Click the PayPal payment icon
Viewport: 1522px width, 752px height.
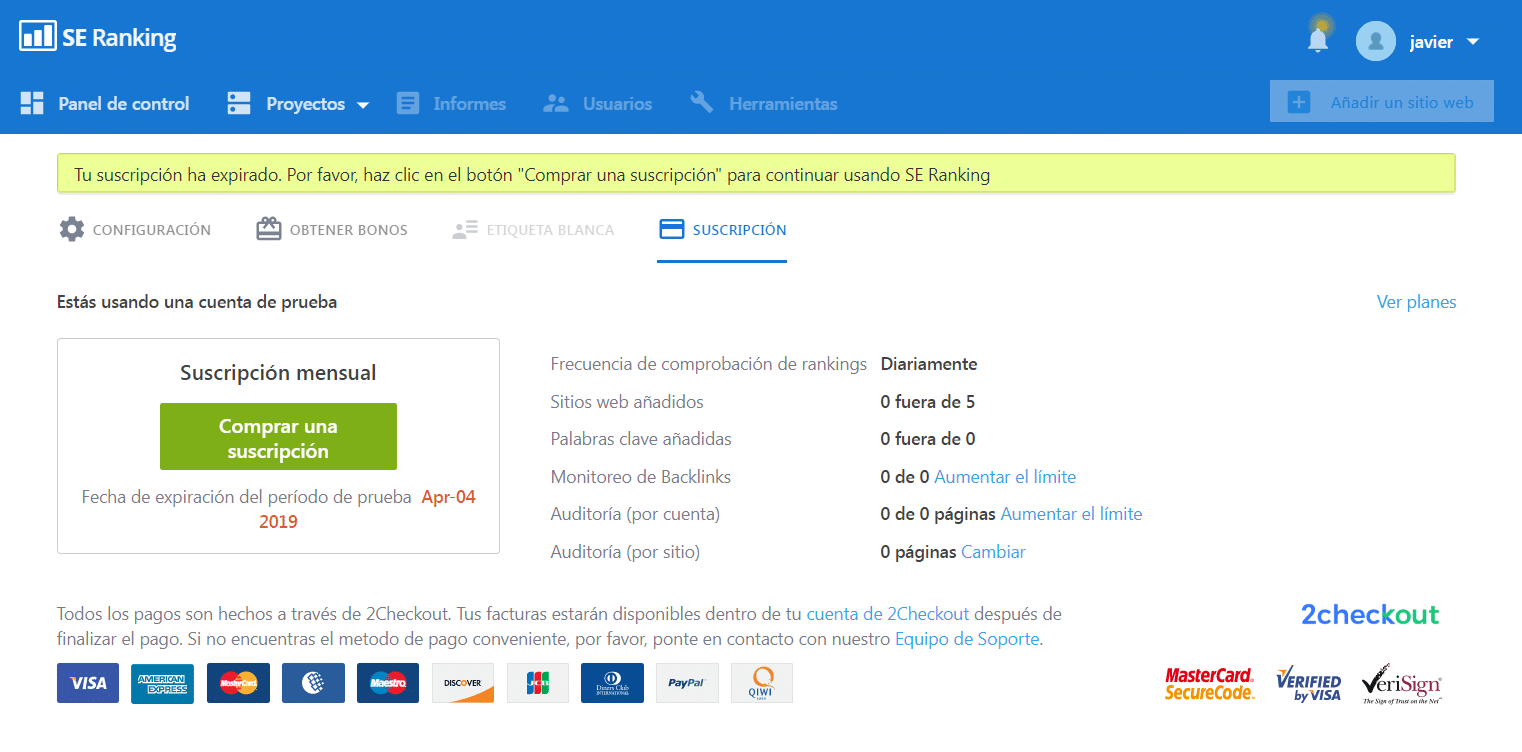point(687,682)
